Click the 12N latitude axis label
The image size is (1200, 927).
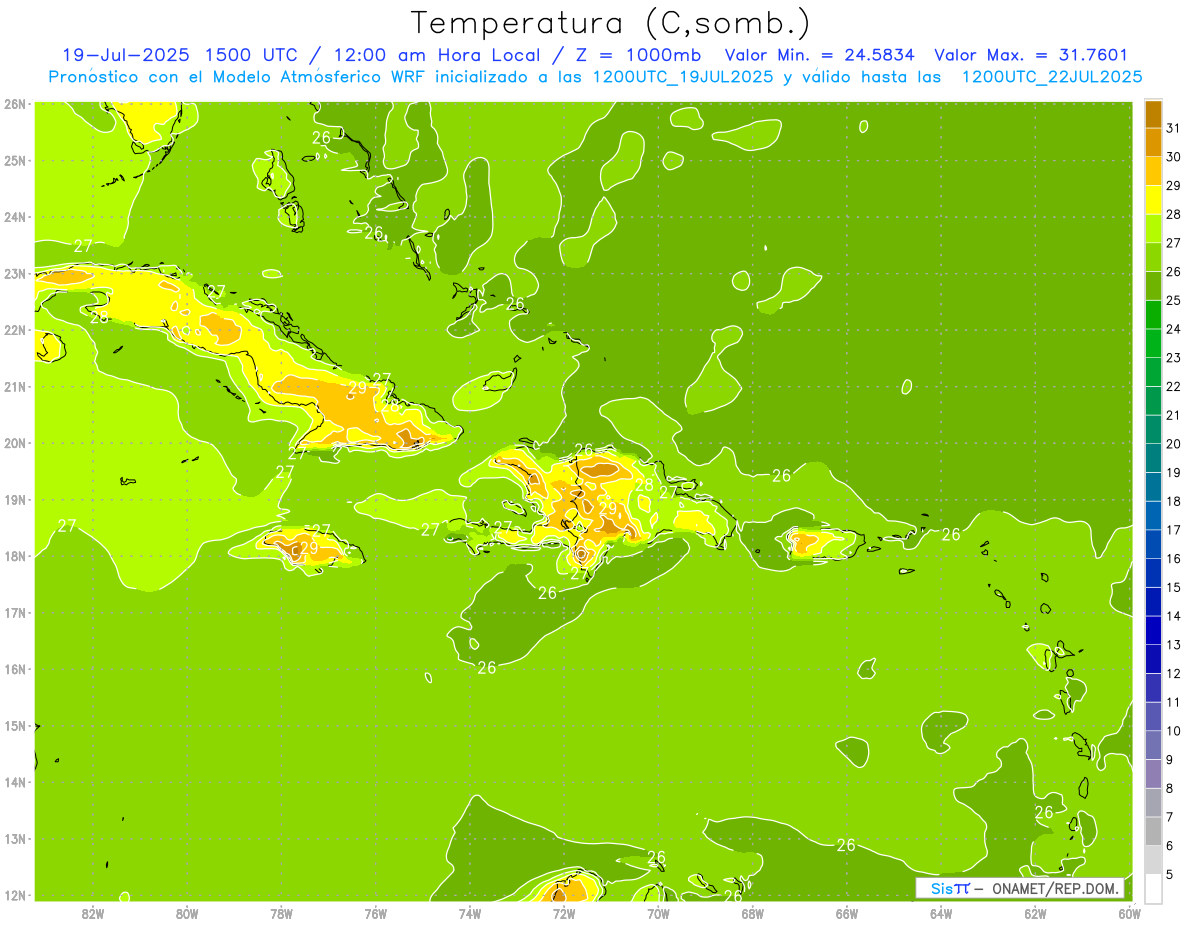(14, 895)
